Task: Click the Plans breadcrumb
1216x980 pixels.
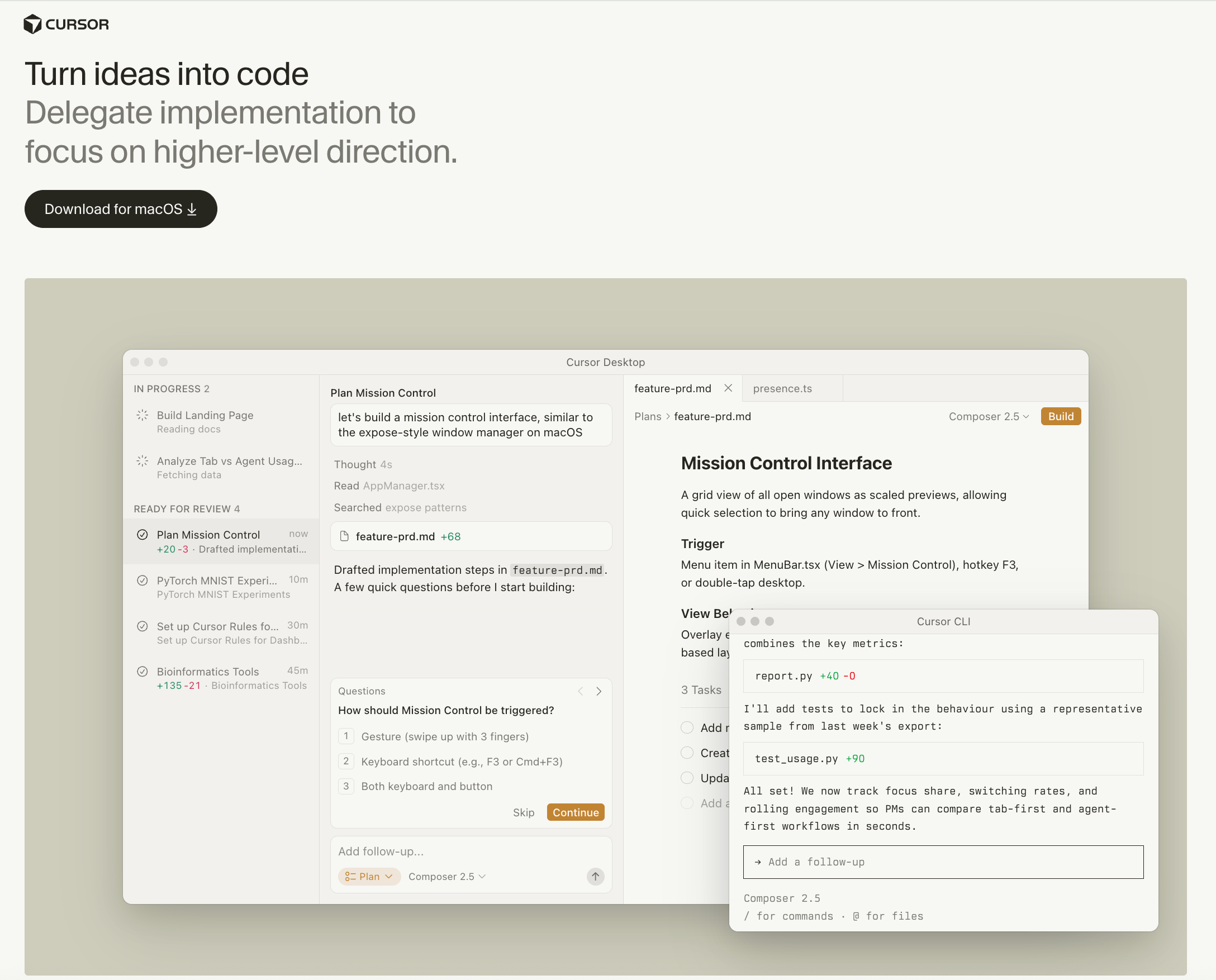Action: (x=648, y=416)
